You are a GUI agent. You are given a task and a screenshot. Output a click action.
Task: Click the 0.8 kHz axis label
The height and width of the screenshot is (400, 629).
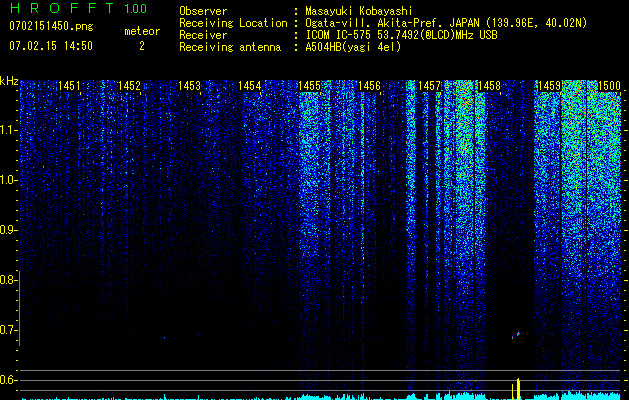[8, 280]
